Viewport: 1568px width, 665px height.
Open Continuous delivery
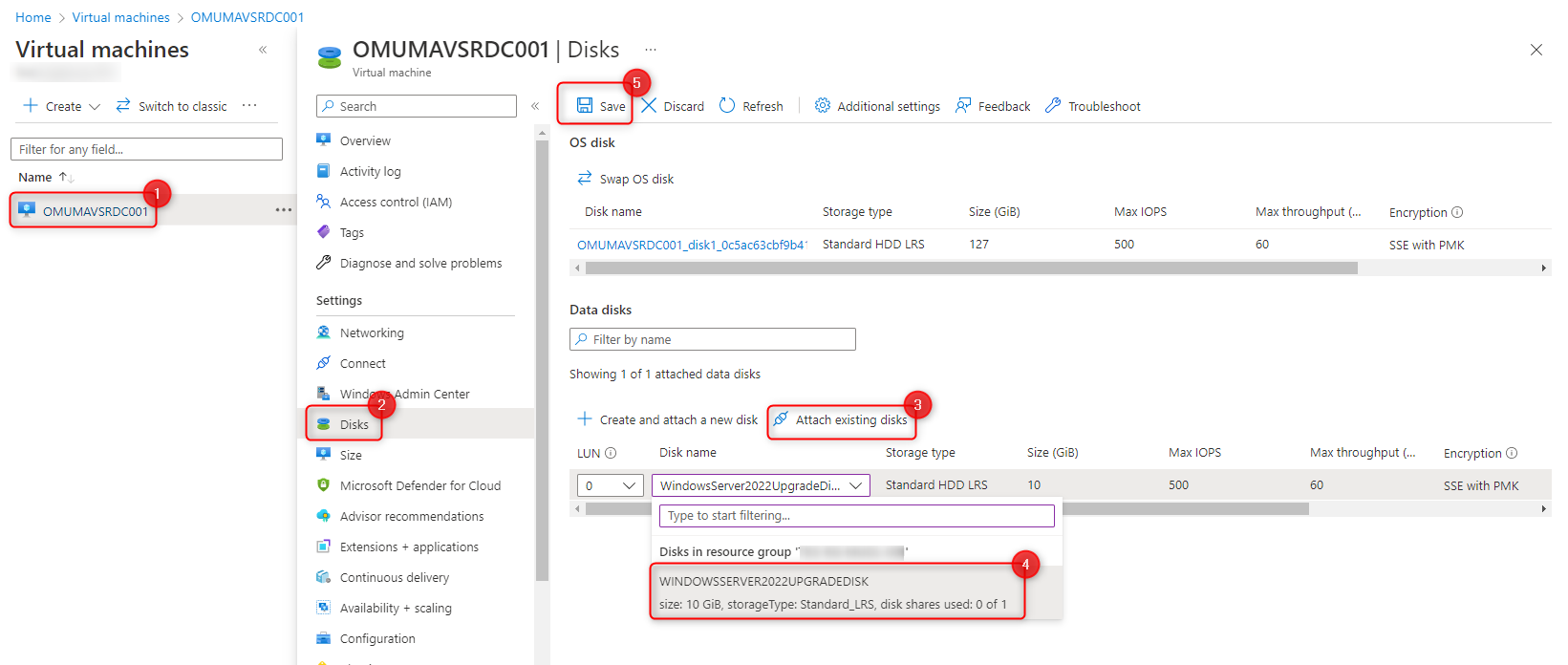click(x=394, y=577)
